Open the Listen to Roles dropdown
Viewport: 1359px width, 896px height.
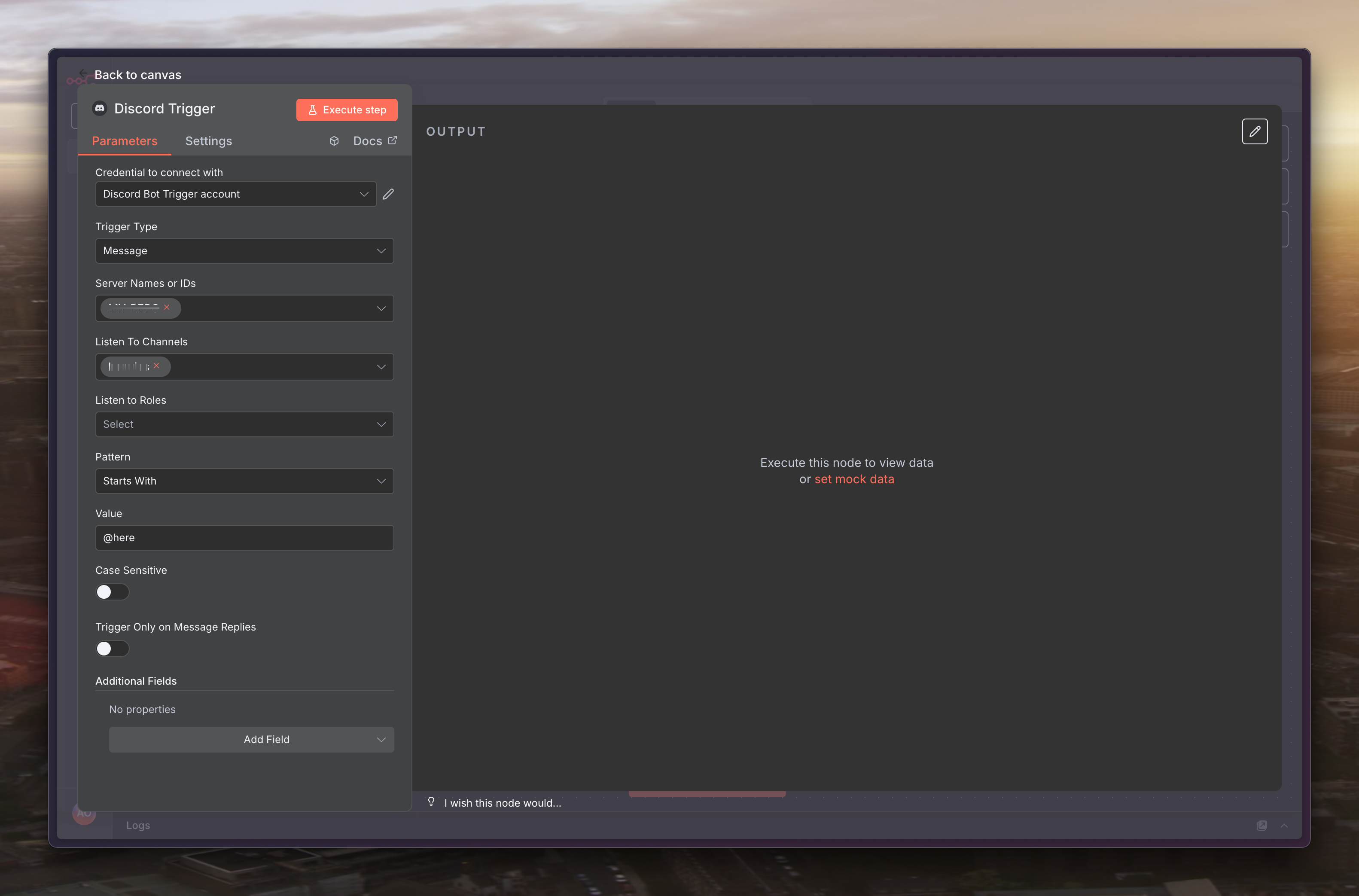click(244, 424)
